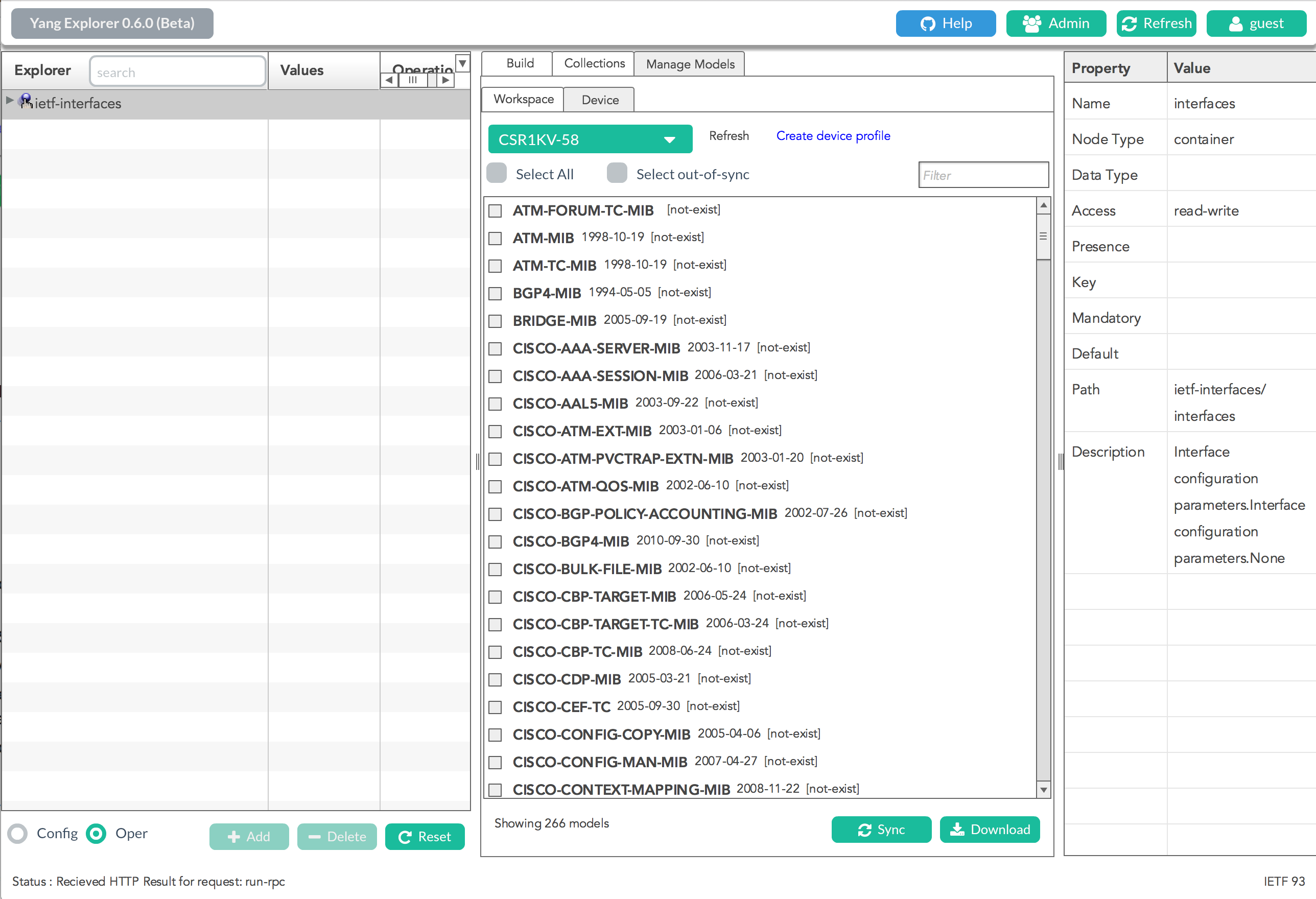
Task: Open the Explorer column options dropdown arrow
Action: pos(463,63)
